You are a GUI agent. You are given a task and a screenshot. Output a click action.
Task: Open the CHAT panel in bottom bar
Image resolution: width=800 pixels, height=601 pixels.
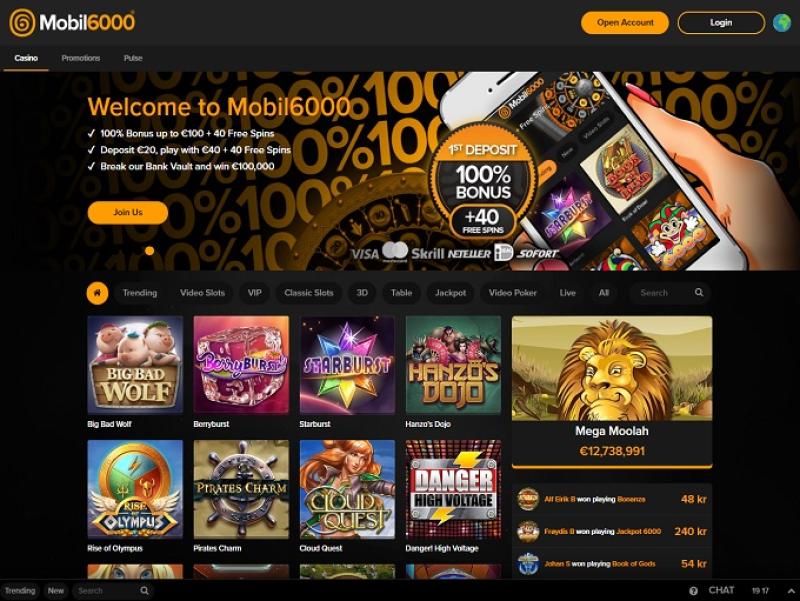coord(721,590)
